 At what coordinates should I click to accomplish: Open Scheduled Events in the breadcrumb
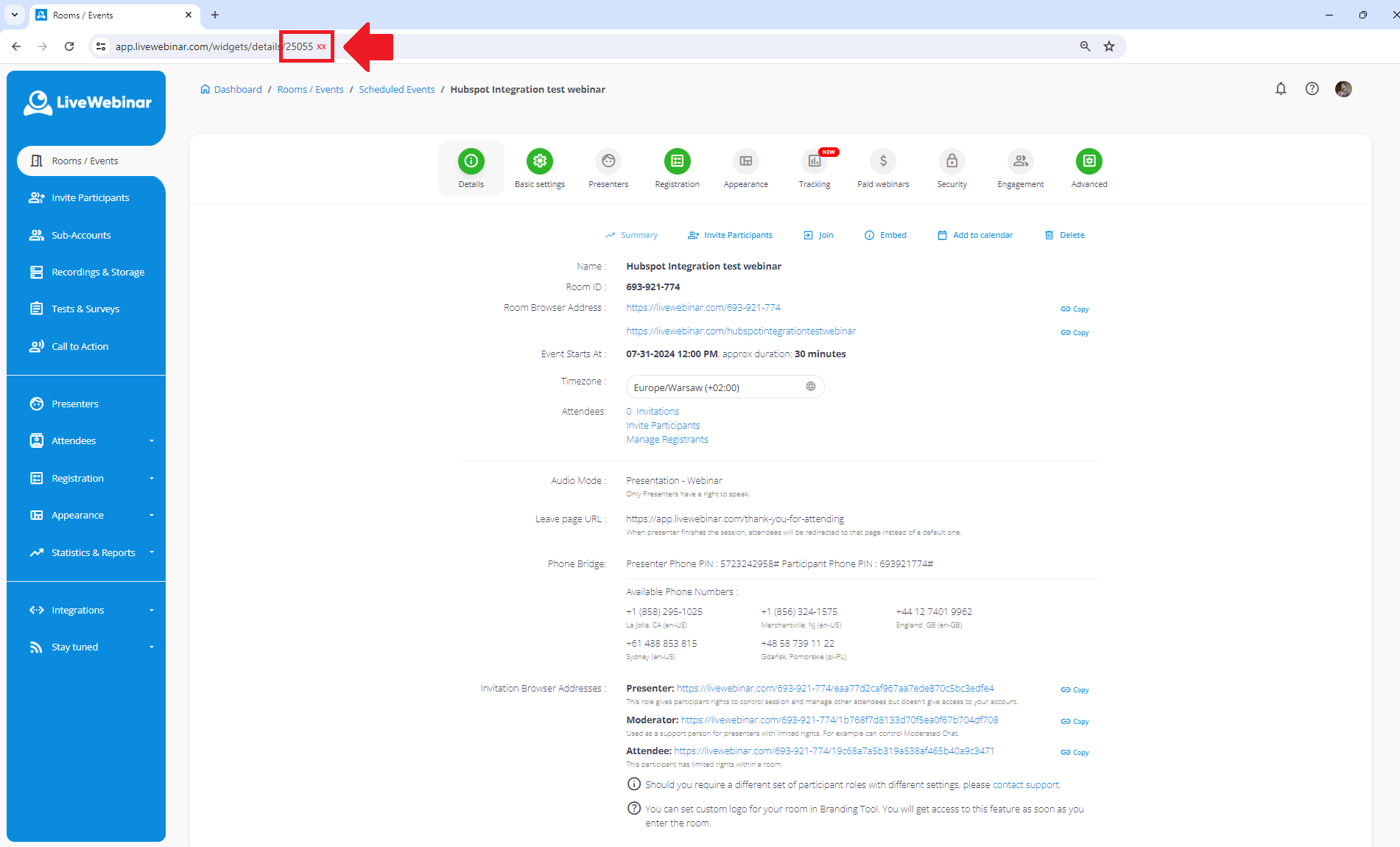pos(396,89)
